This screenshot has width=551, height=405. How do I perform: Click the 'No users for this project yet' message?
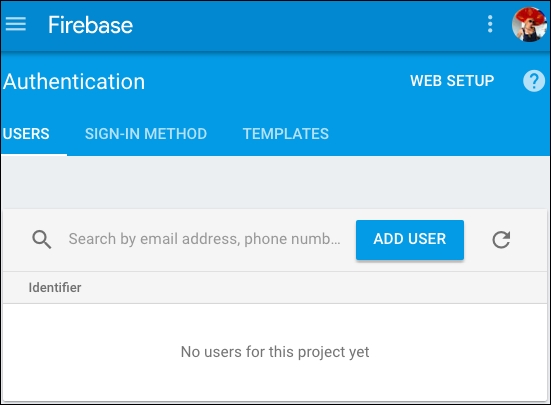tap(275, 352)
